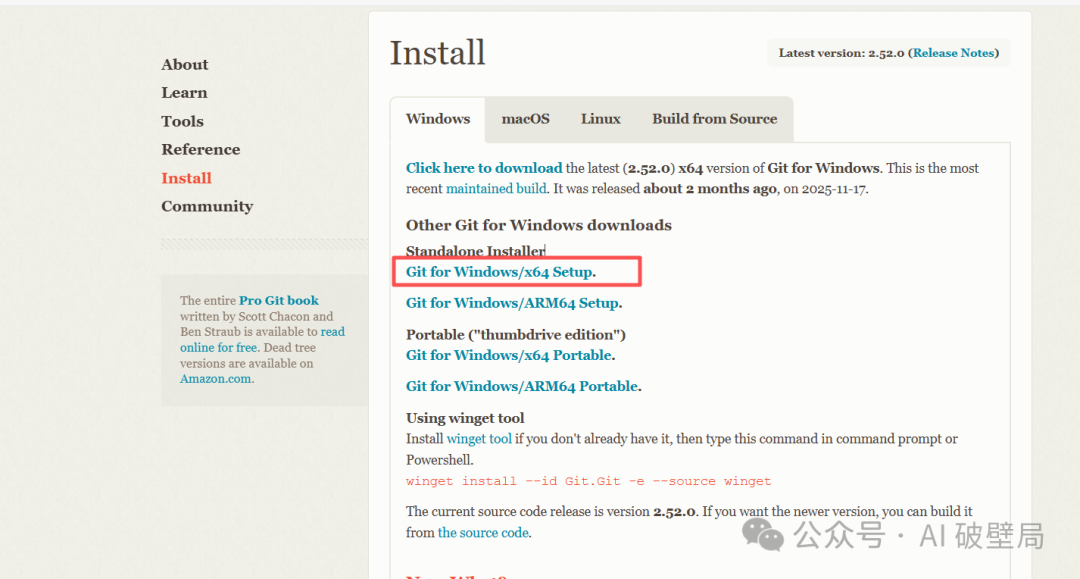The image size is (1080, 579).
Task: Click the 'Latest version: 2.52.0' text
Action: point(841,53)
